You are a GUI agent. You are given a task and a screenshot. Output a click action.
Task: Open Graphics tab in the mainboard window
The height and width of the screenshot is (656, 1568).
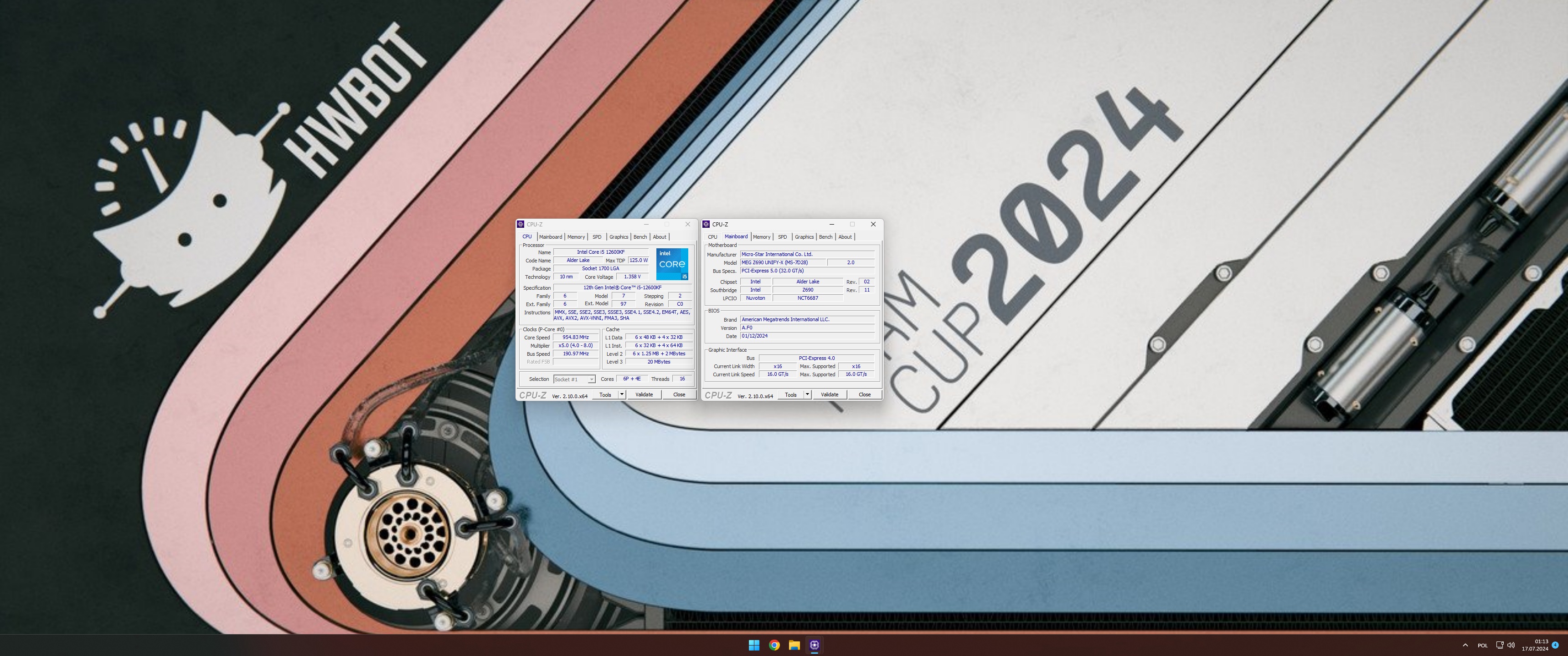pos(804,237)
